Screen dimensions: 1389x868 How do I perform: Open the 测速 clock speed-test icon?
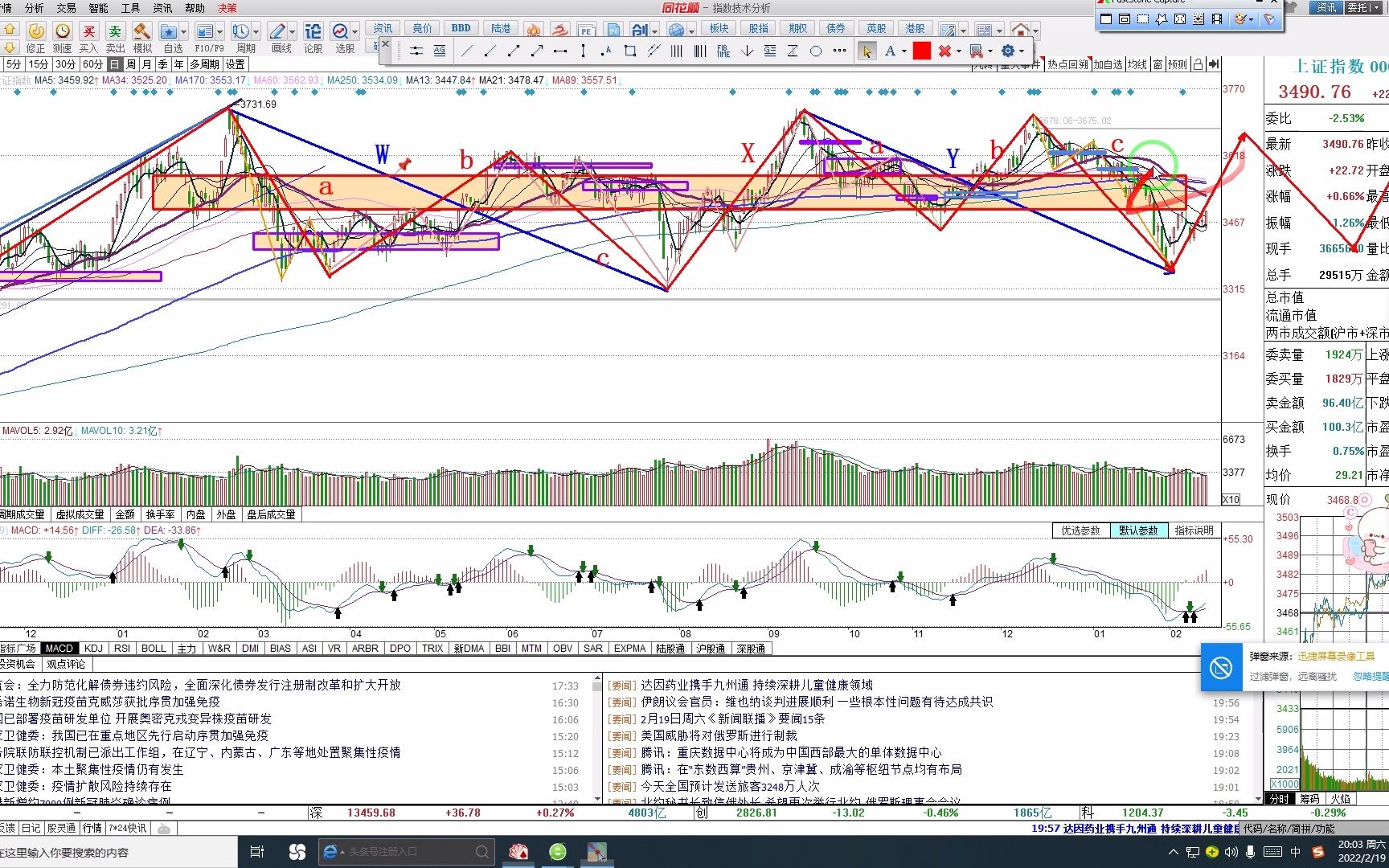[63, 31]
